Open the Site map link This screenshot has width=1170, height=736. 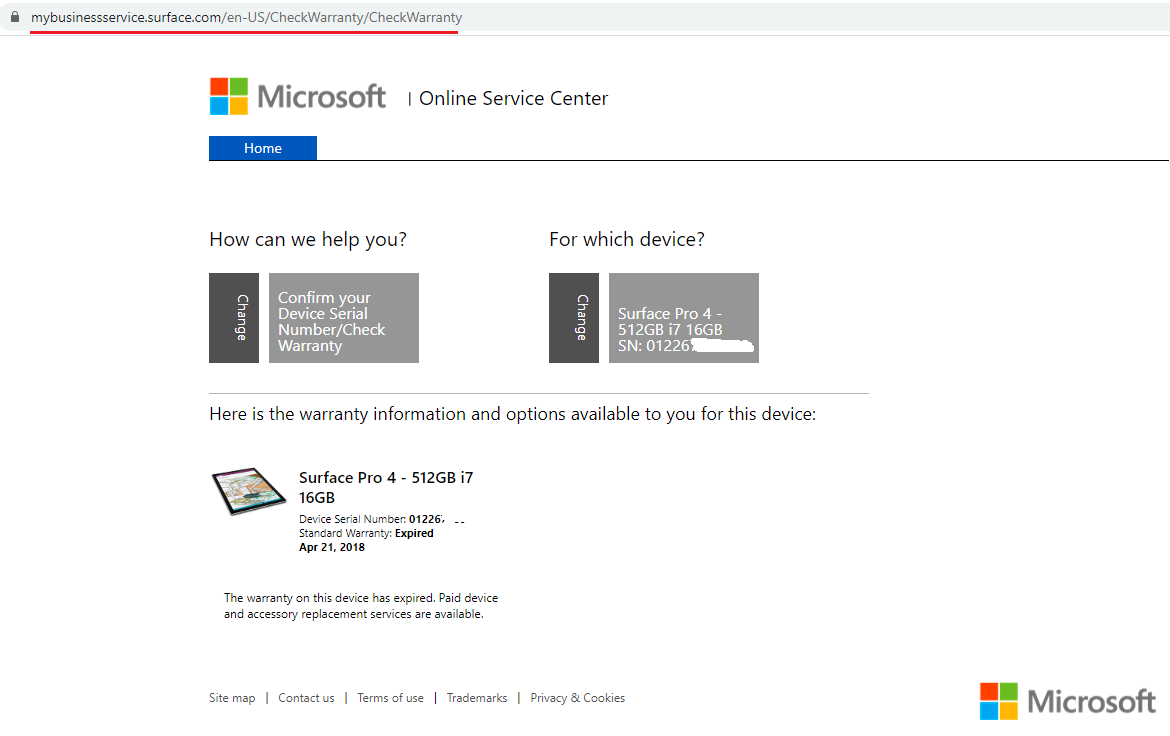(x=232, y=697)
